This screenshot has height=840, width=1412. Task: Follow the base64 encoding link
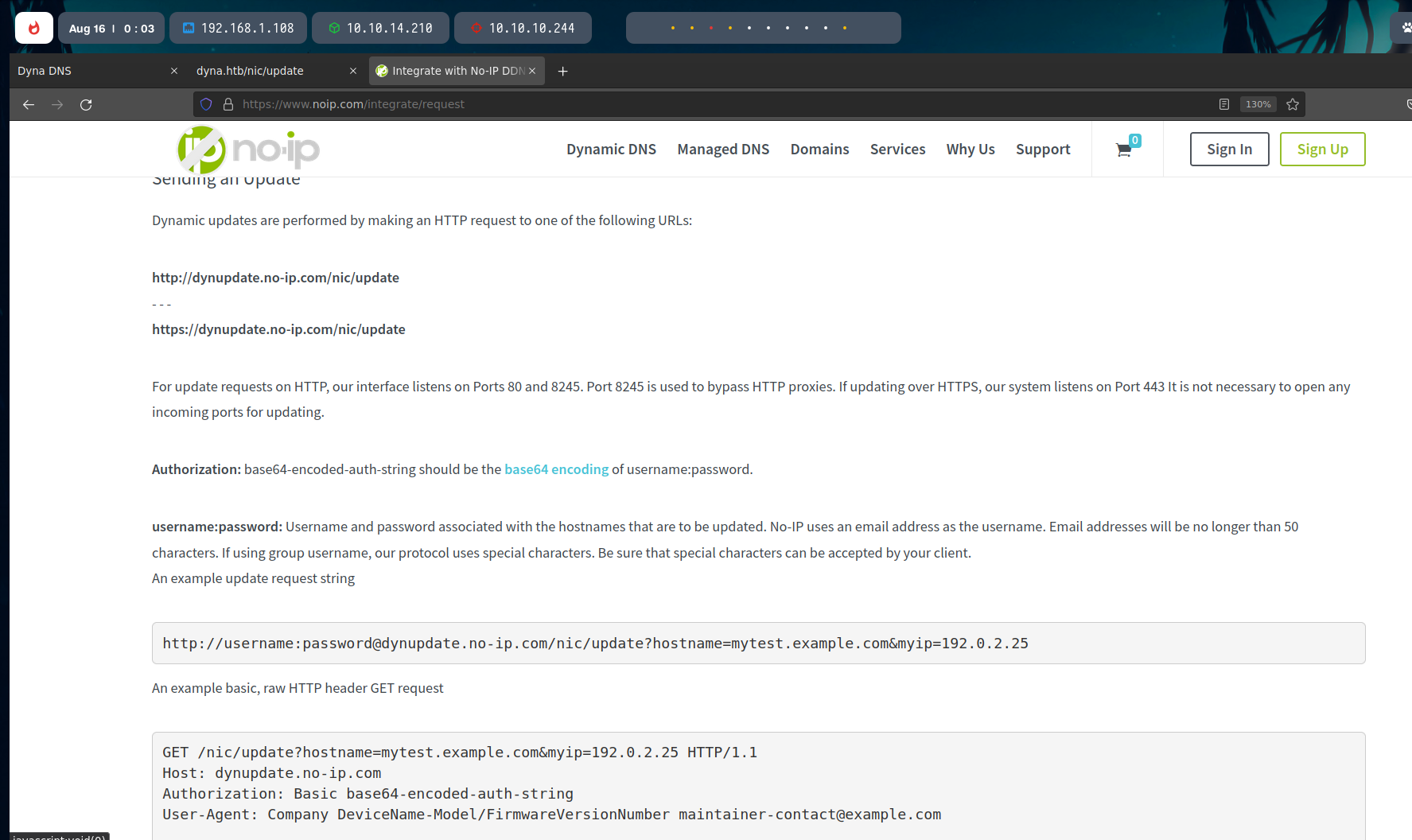(x=556, y=469)
